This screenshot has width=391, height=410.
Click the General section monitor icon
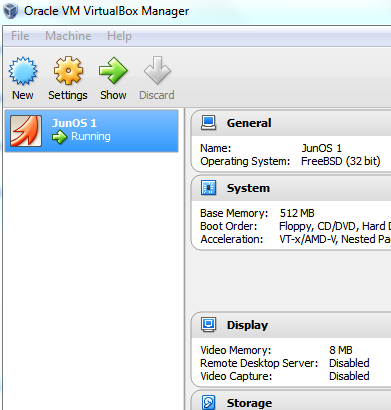coord(209,123)
